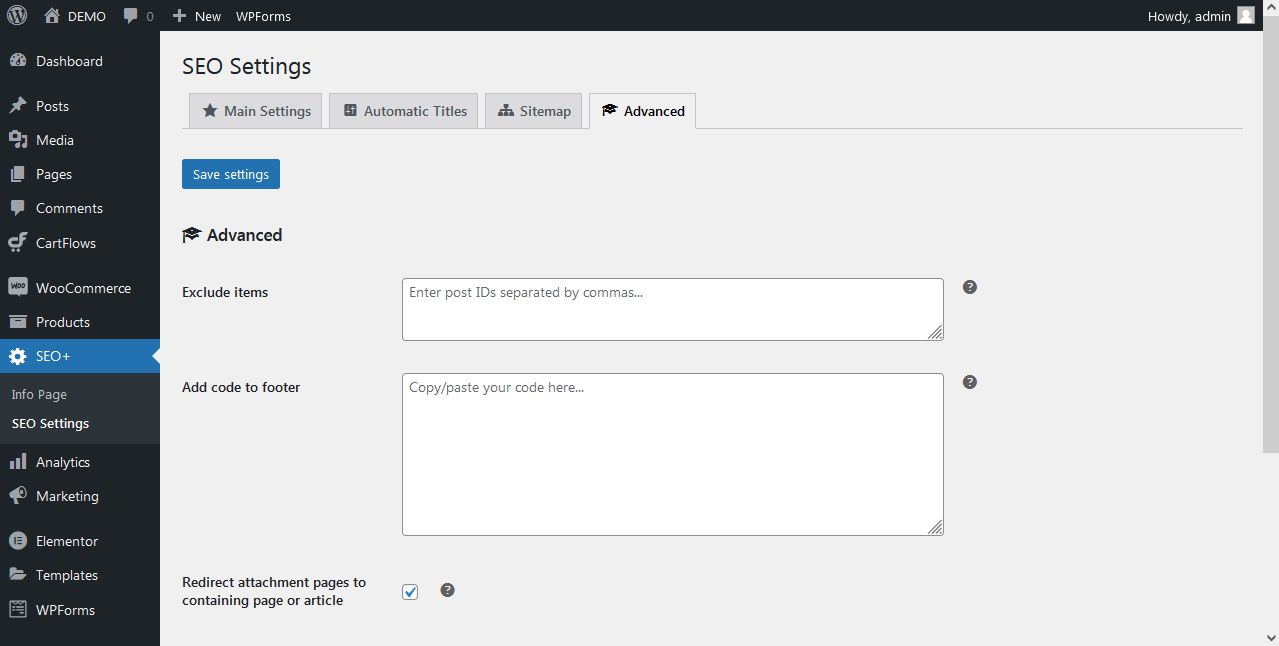Open help tooltip for Redirect attachment pages
Viewport: 1279px width, 646px height.
click(448, 590)
